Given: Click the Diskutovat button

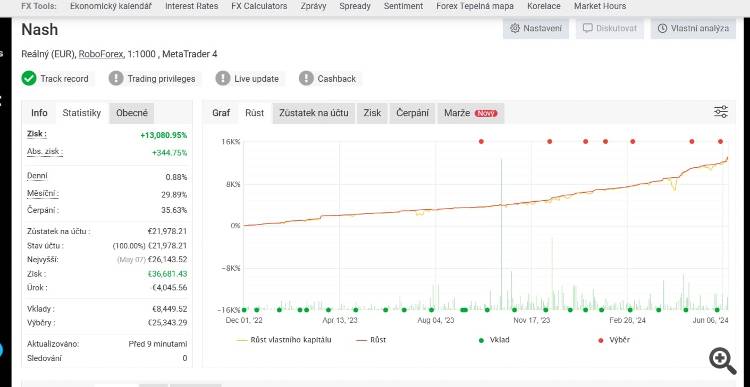Looking at the screenshot, I should point(610,28).
